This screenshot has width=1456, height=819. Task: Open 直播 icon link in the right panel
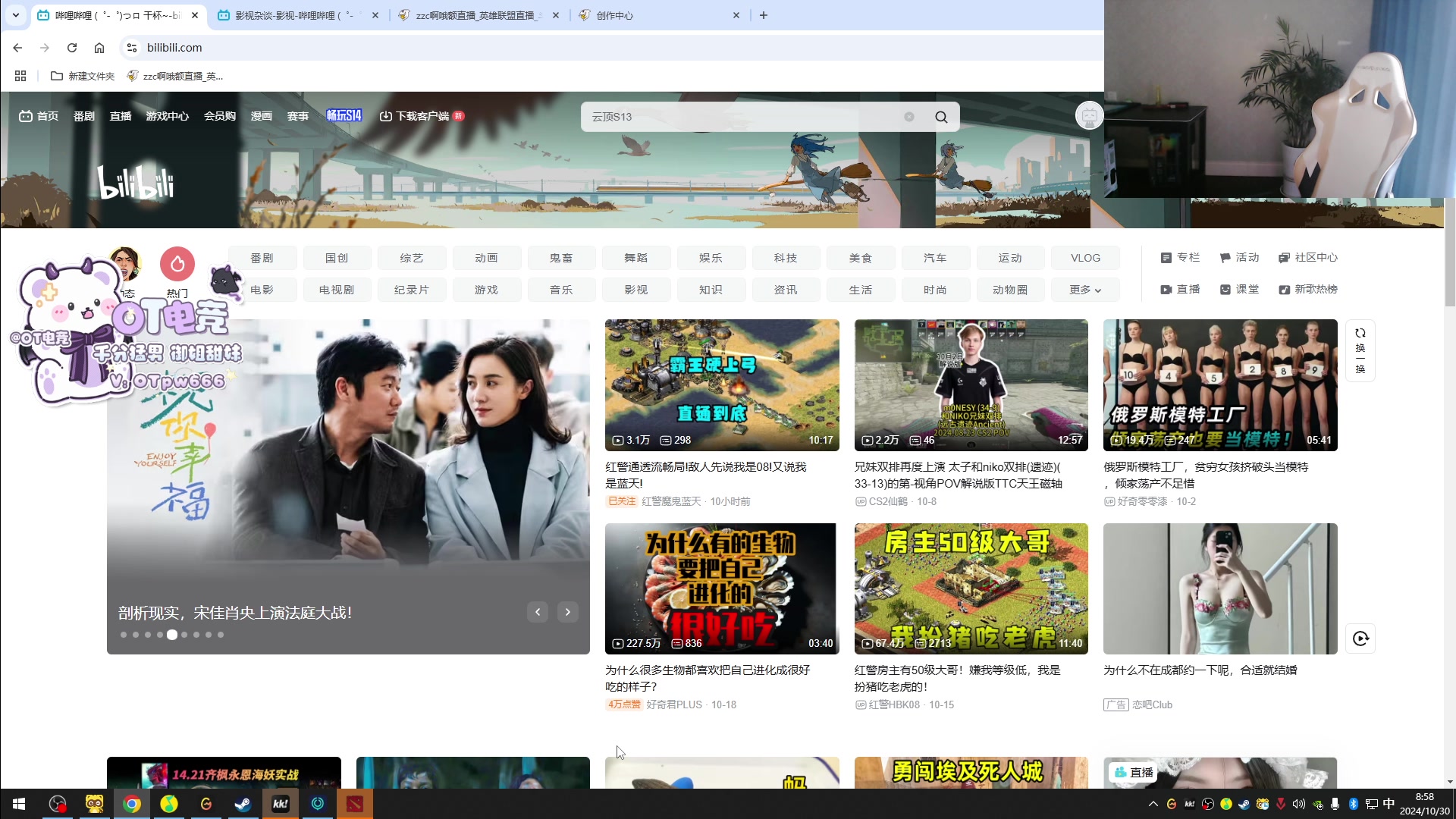pos(1180,290)
